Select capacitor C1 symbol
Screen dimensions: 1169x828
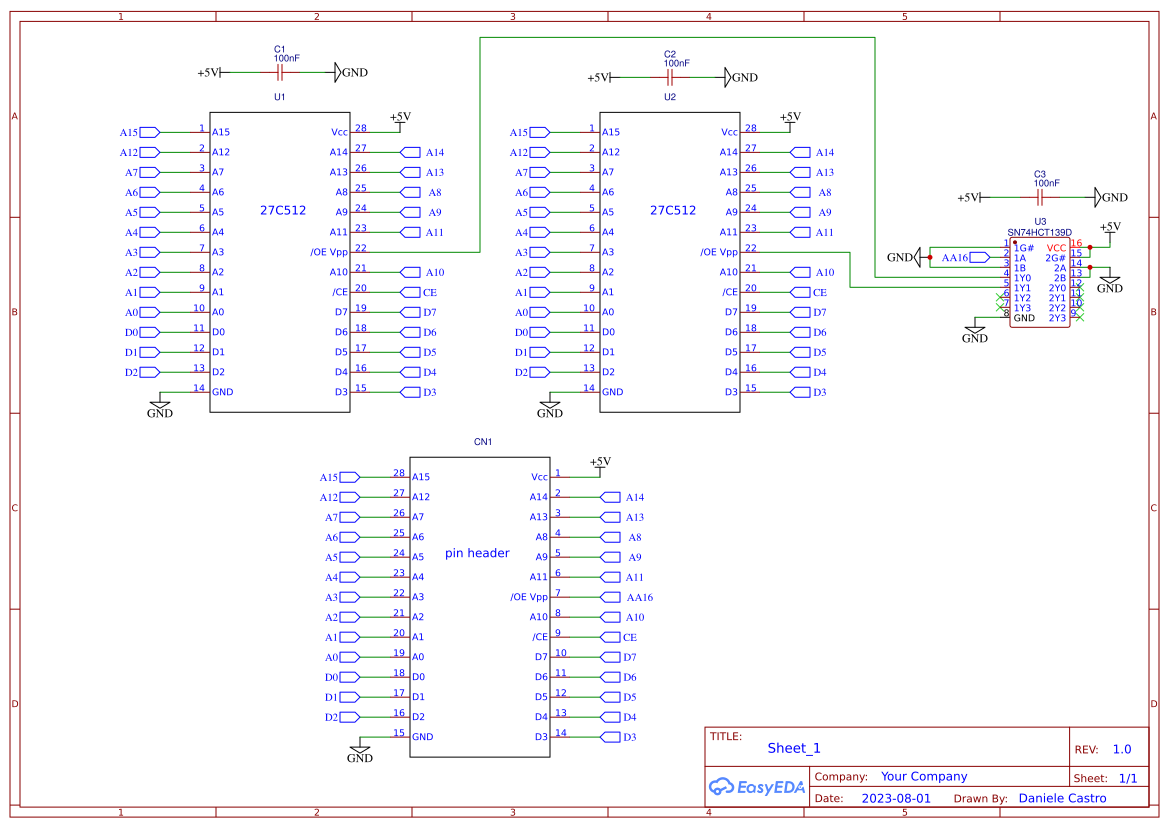click(280, 72)
